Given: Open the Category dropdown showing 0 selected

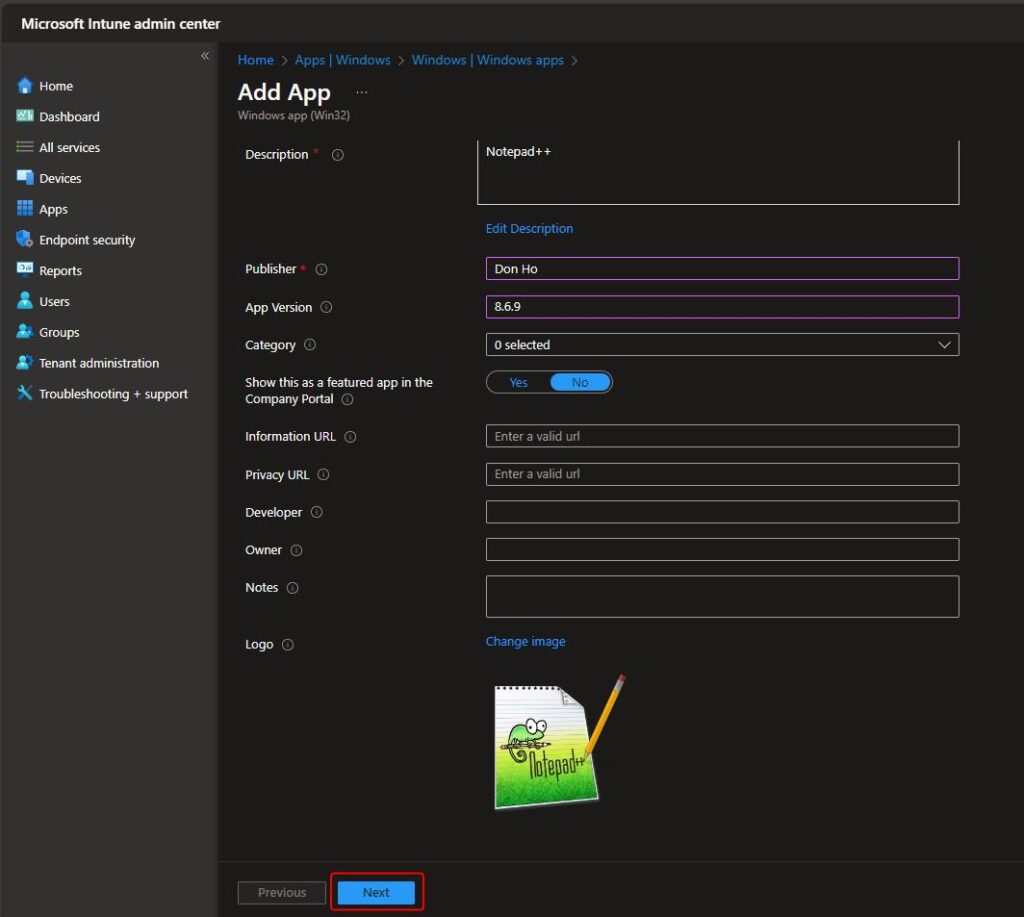Looking at the screenshot, I should coord(722,345).
